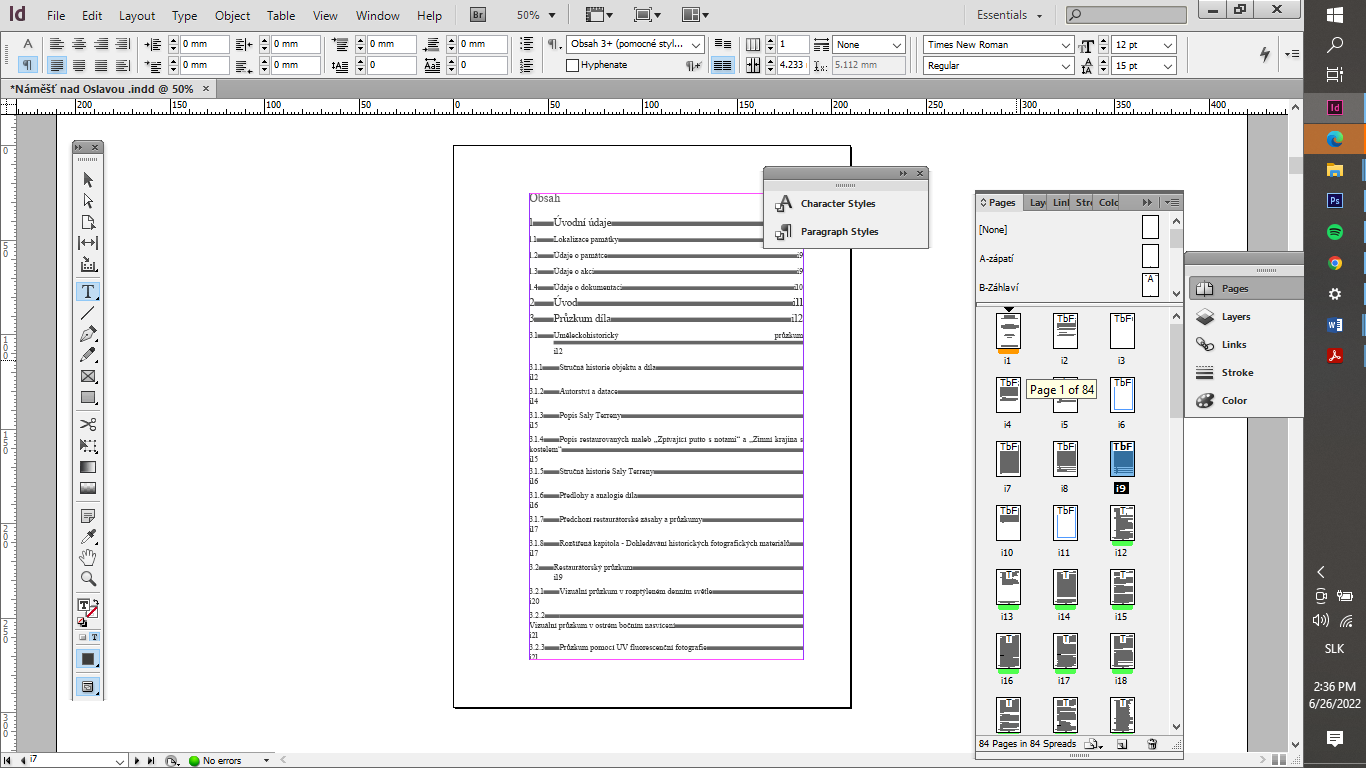1366x768 pixels.
Task: Enable the Hyphenate checkbox
Action: (571, 65)
